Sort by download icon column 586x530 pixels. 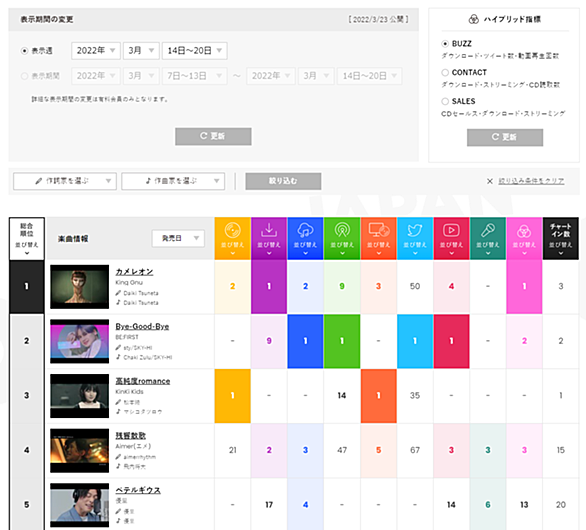pyautogui.click(x=269, y=238)
